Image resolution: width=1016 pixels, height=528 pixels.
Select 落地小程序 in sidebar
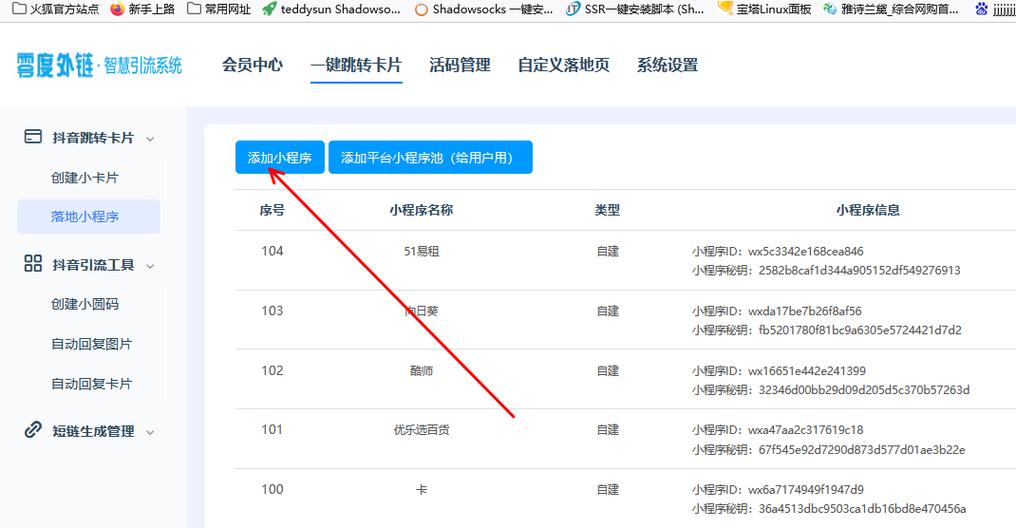point(88,216)
